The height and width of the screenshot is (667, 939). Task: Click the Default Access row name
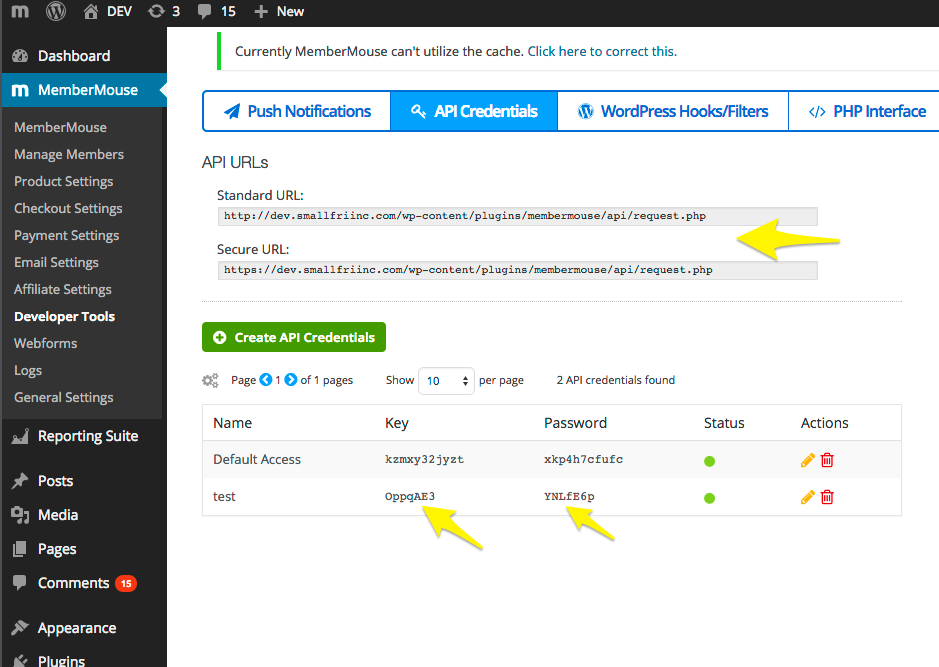[257, 459]
